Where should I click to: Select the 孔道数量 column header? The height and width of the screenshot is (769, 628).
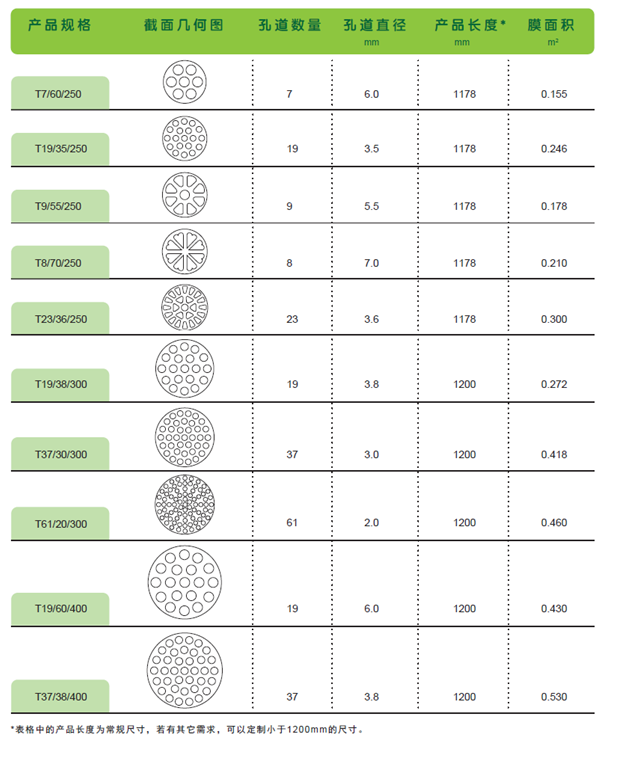(x=290, y=25)
